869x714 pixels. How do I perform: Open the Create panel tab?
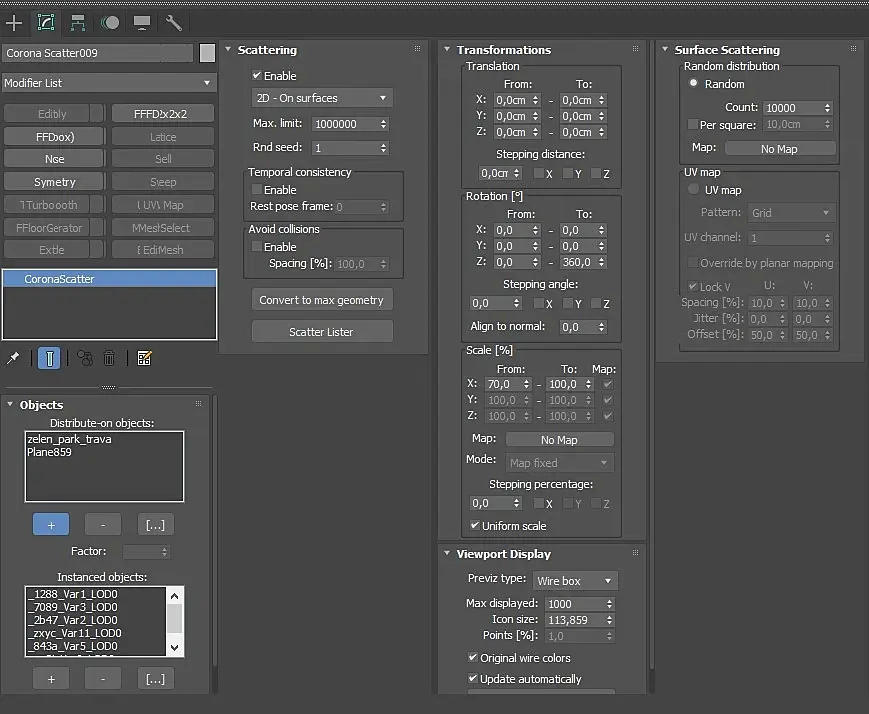(x=14, y=21)
